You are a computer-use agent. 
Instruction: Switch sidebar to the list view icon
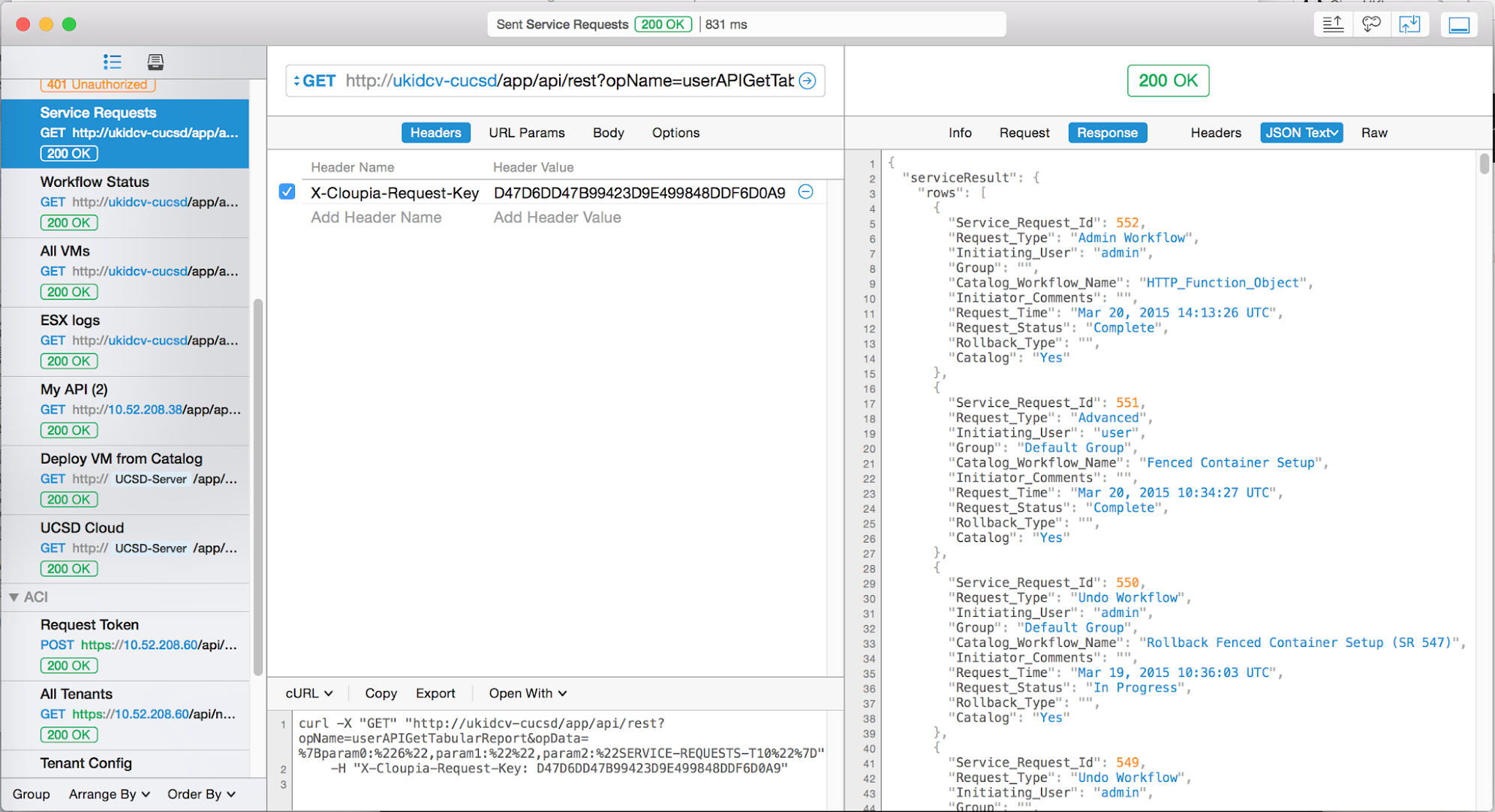[113, 62]
